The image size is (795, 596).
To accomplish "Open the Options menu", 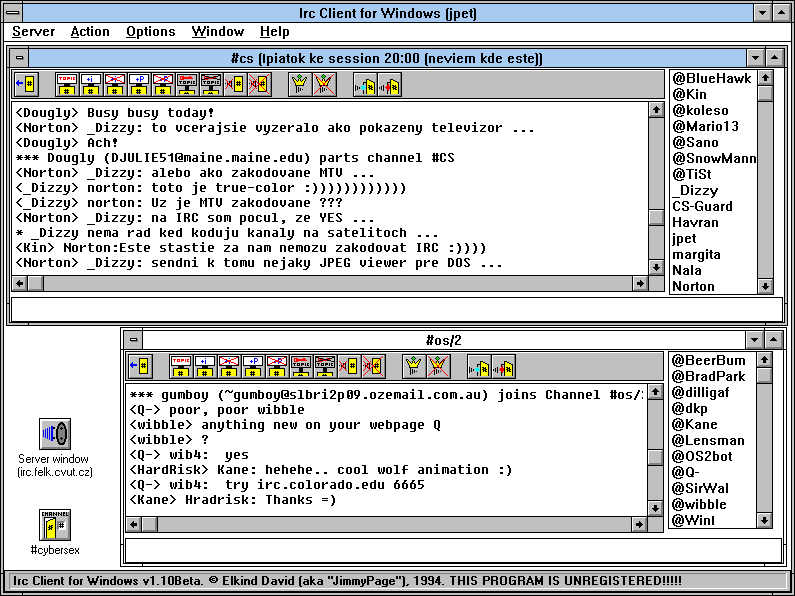I will 150,32.
